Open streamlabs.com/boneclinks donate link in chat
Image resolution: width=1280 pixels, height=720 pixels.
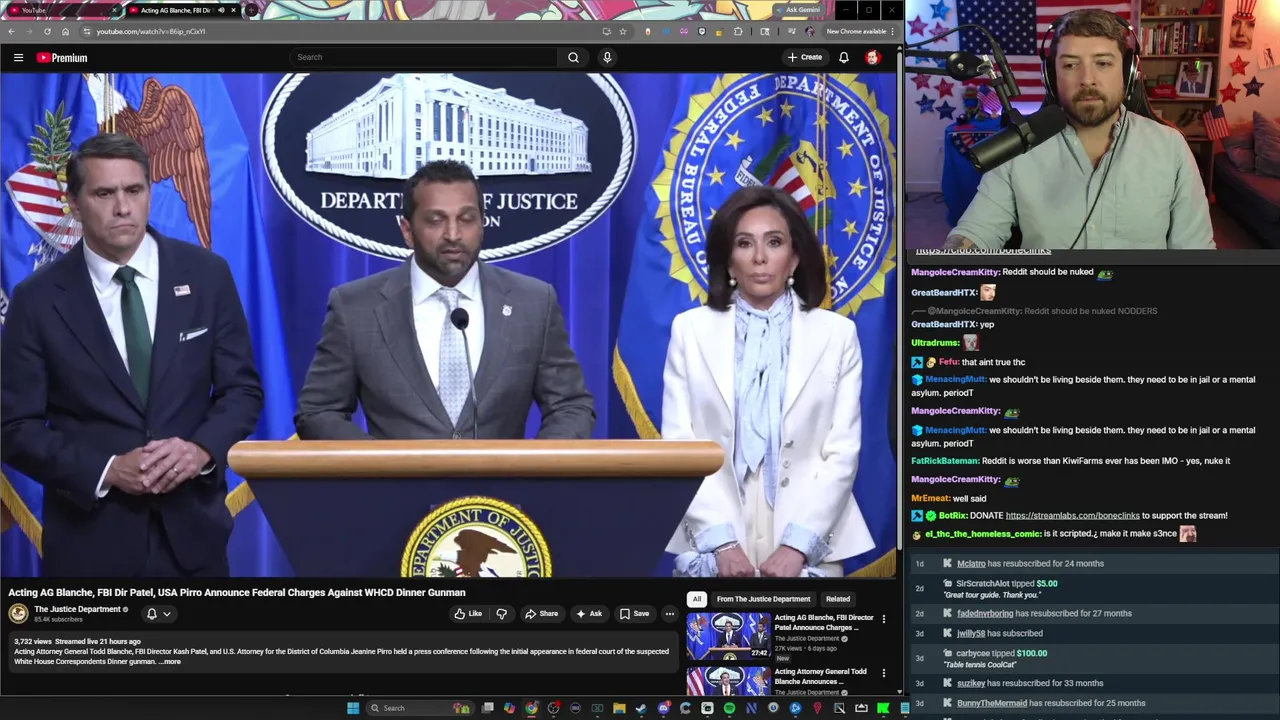(x=1072, y=516)
